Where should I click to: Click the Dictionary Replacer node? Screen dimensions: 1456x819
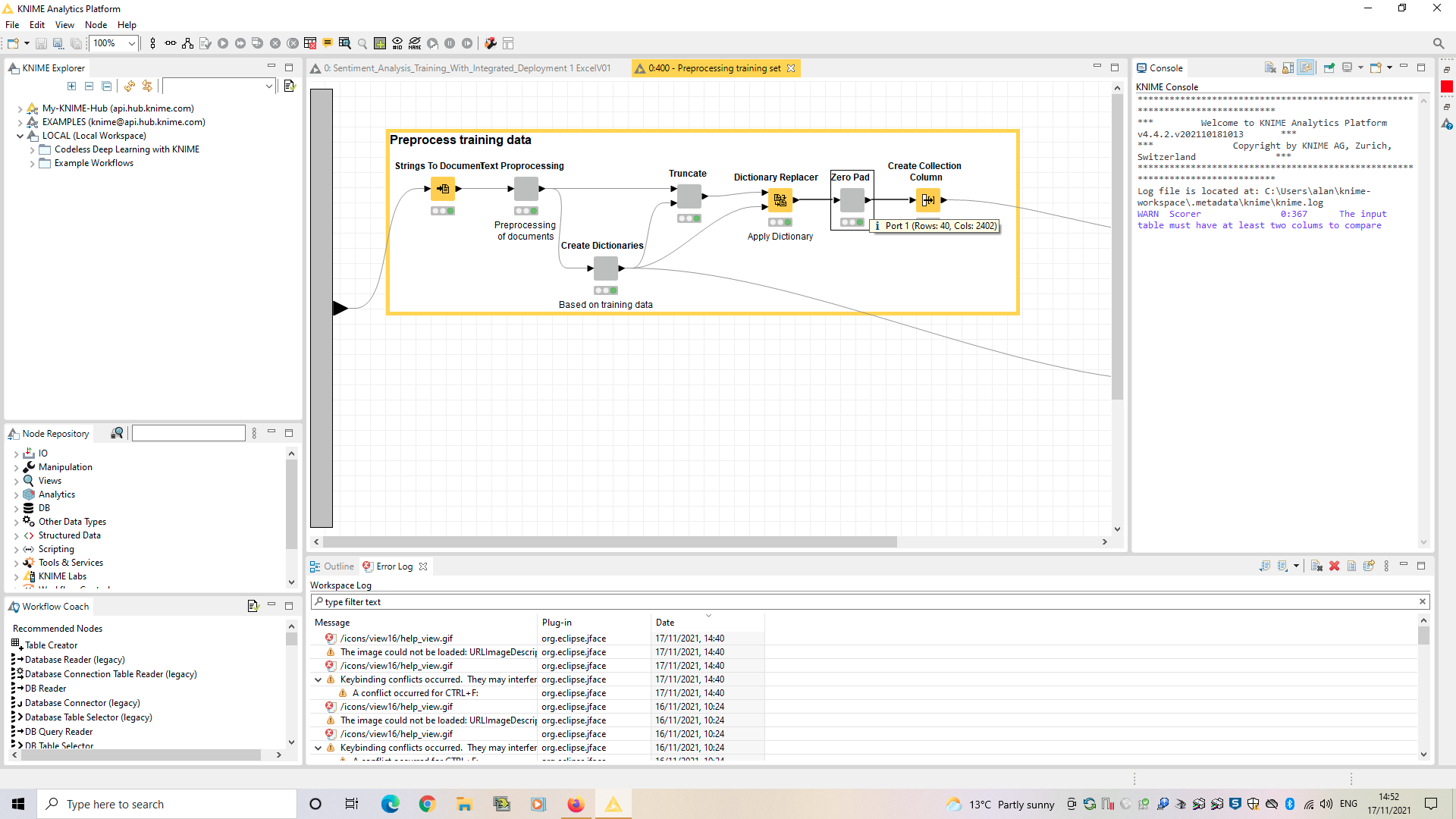click(x=780, y=200)
